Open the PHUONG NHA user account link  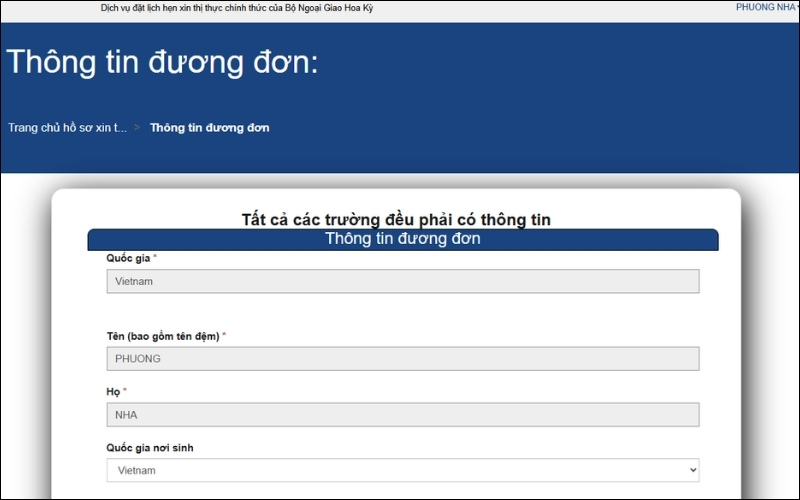pyautogui.click(x=766, y=7)
